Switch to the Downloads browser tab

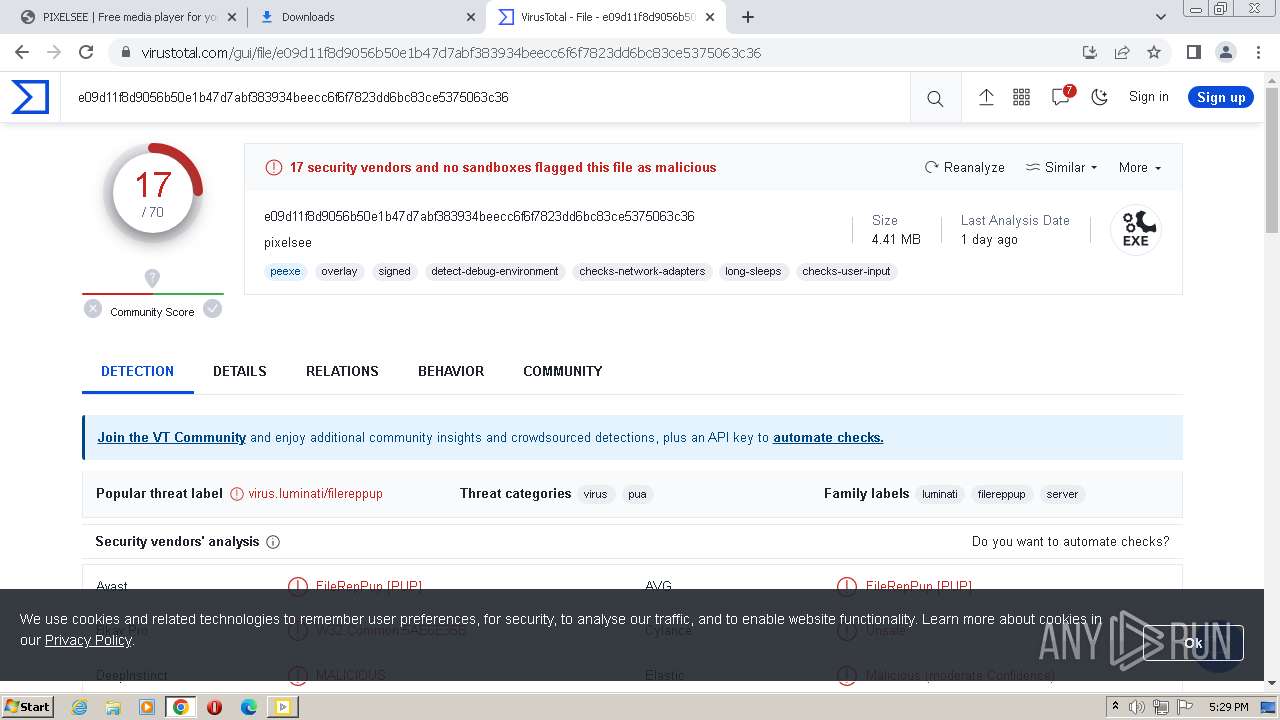click(x=365, y=17)
